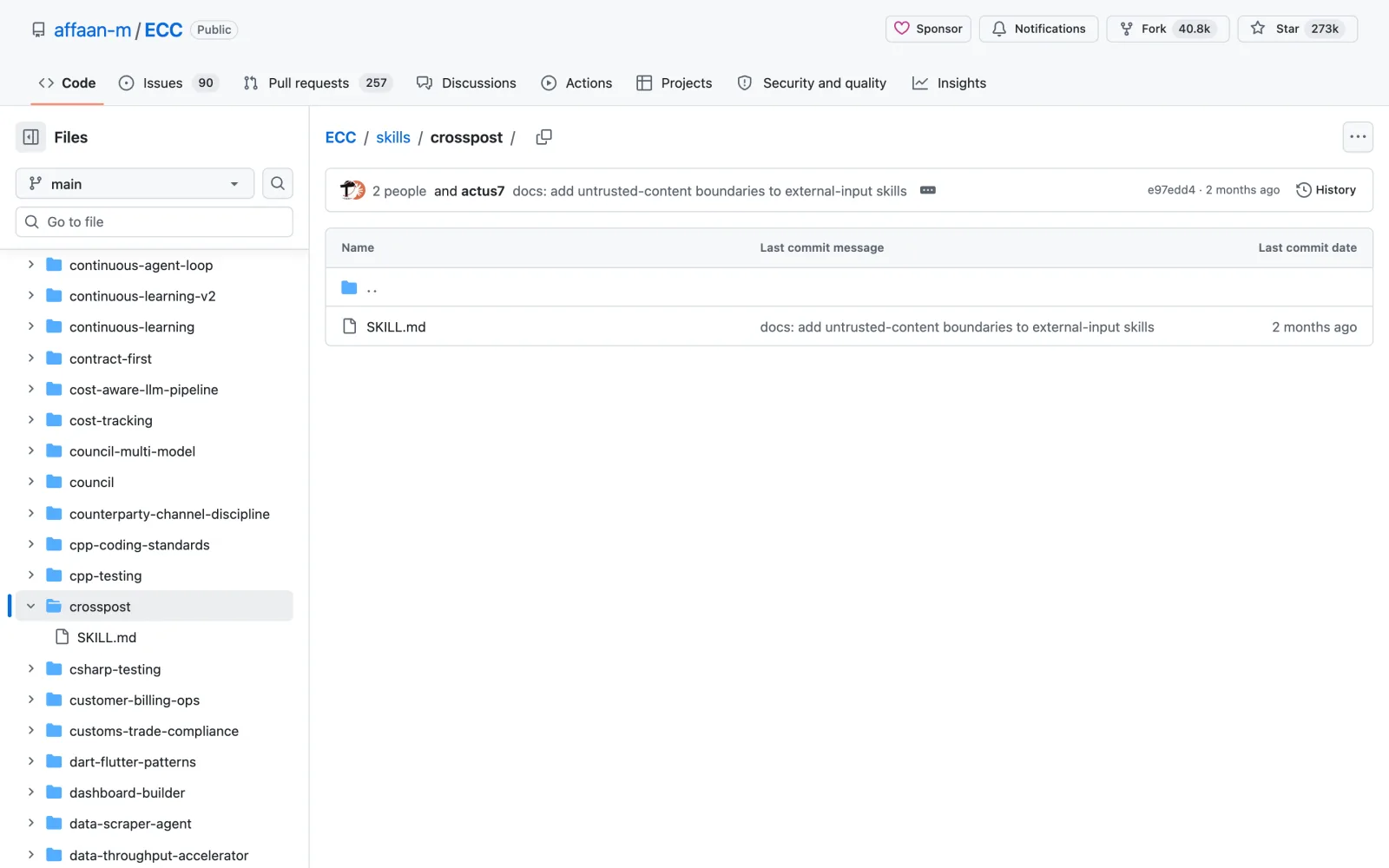Open SKILL.md in the file tree sidebar
Viewport: 1389px width, 868px height.
[106, 637]
